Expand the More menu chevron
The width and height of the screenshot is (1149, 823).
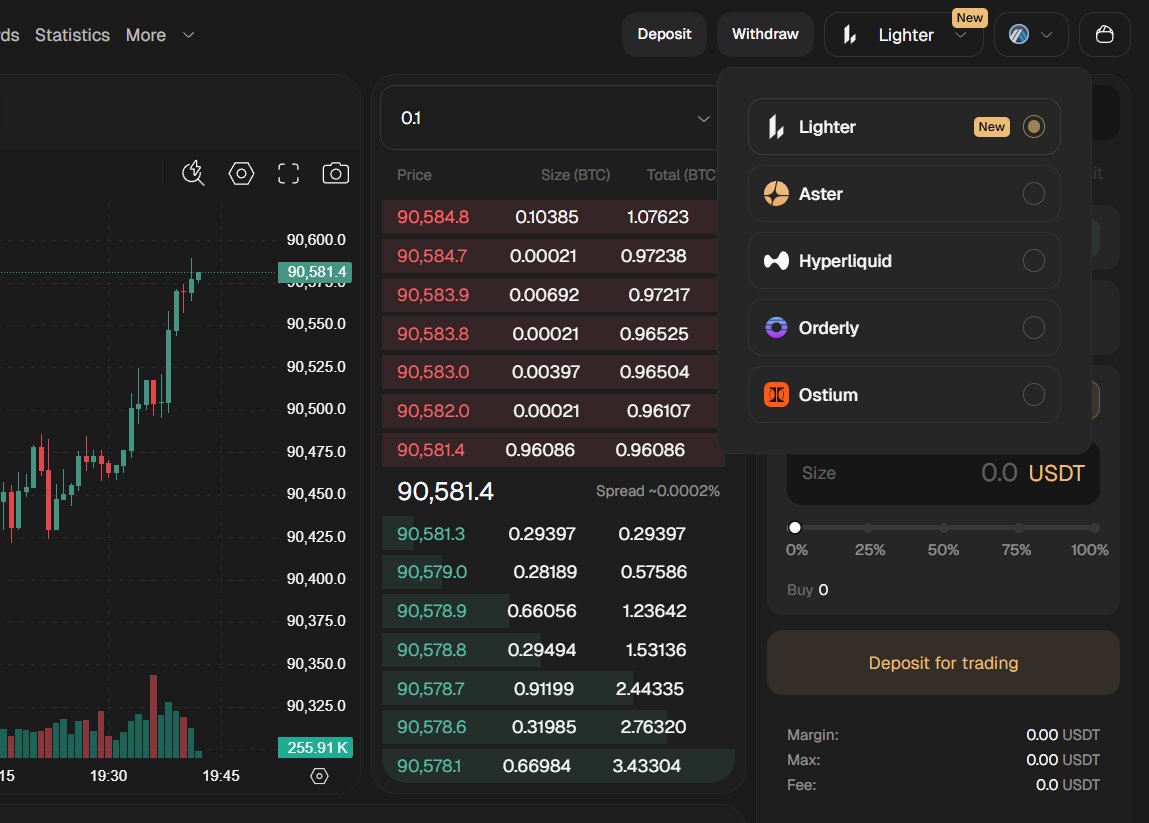pyautogui.click(x=188, y=35)
